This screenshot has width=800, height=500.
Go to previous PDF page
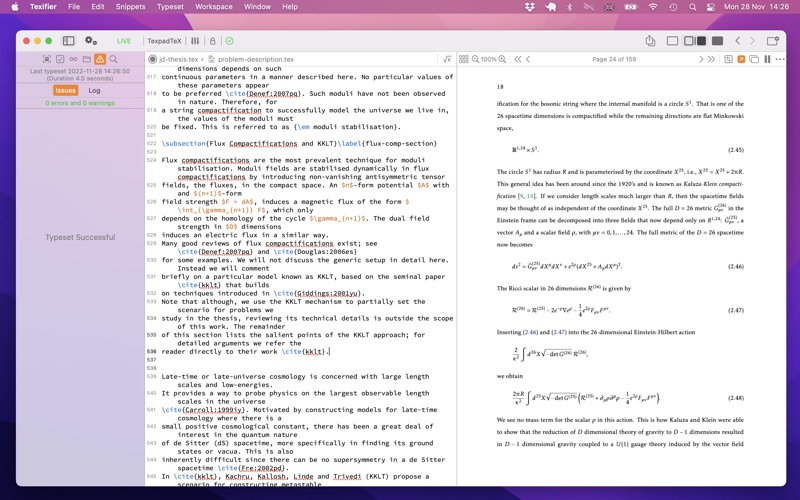(x=528, y=59)
